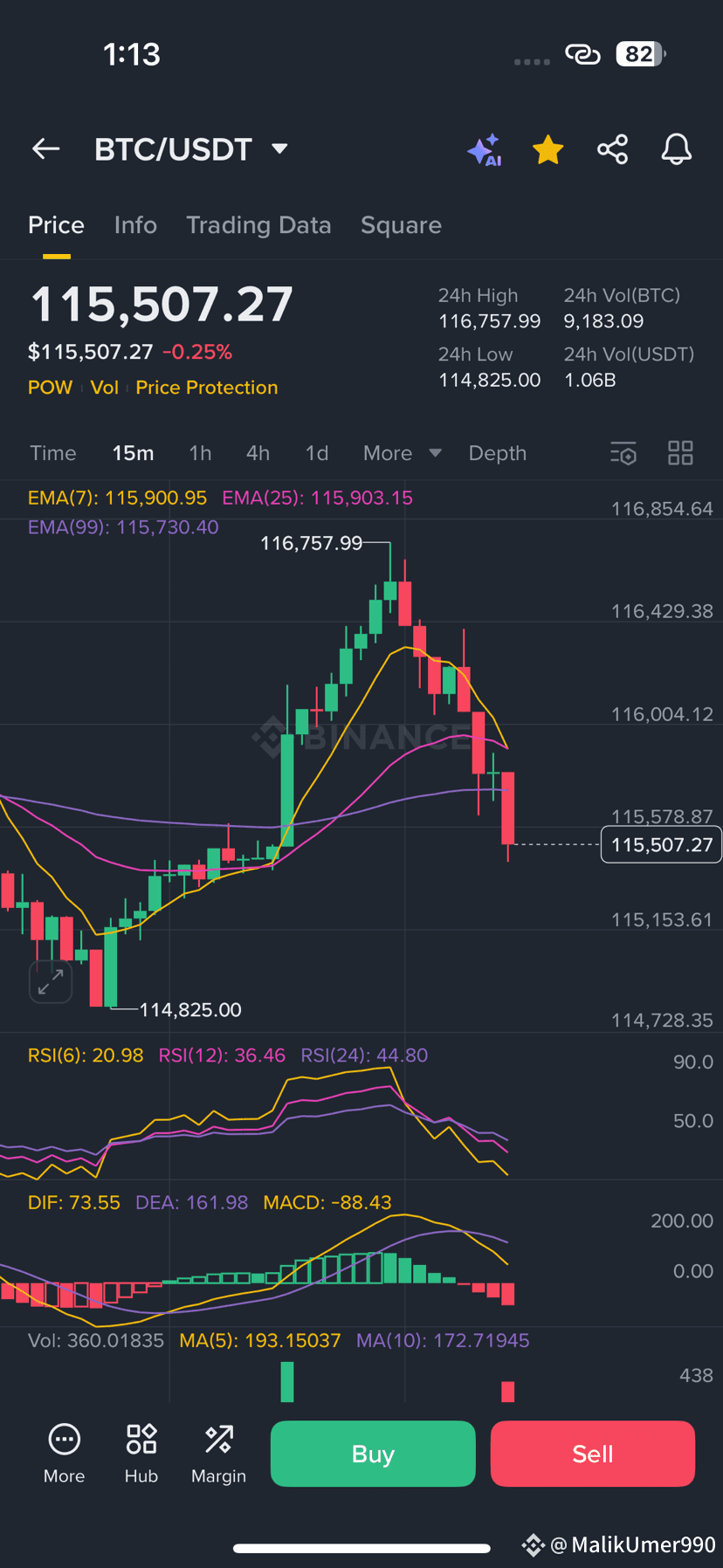
Task: Tap the red Sell button
Action: 593,1454
